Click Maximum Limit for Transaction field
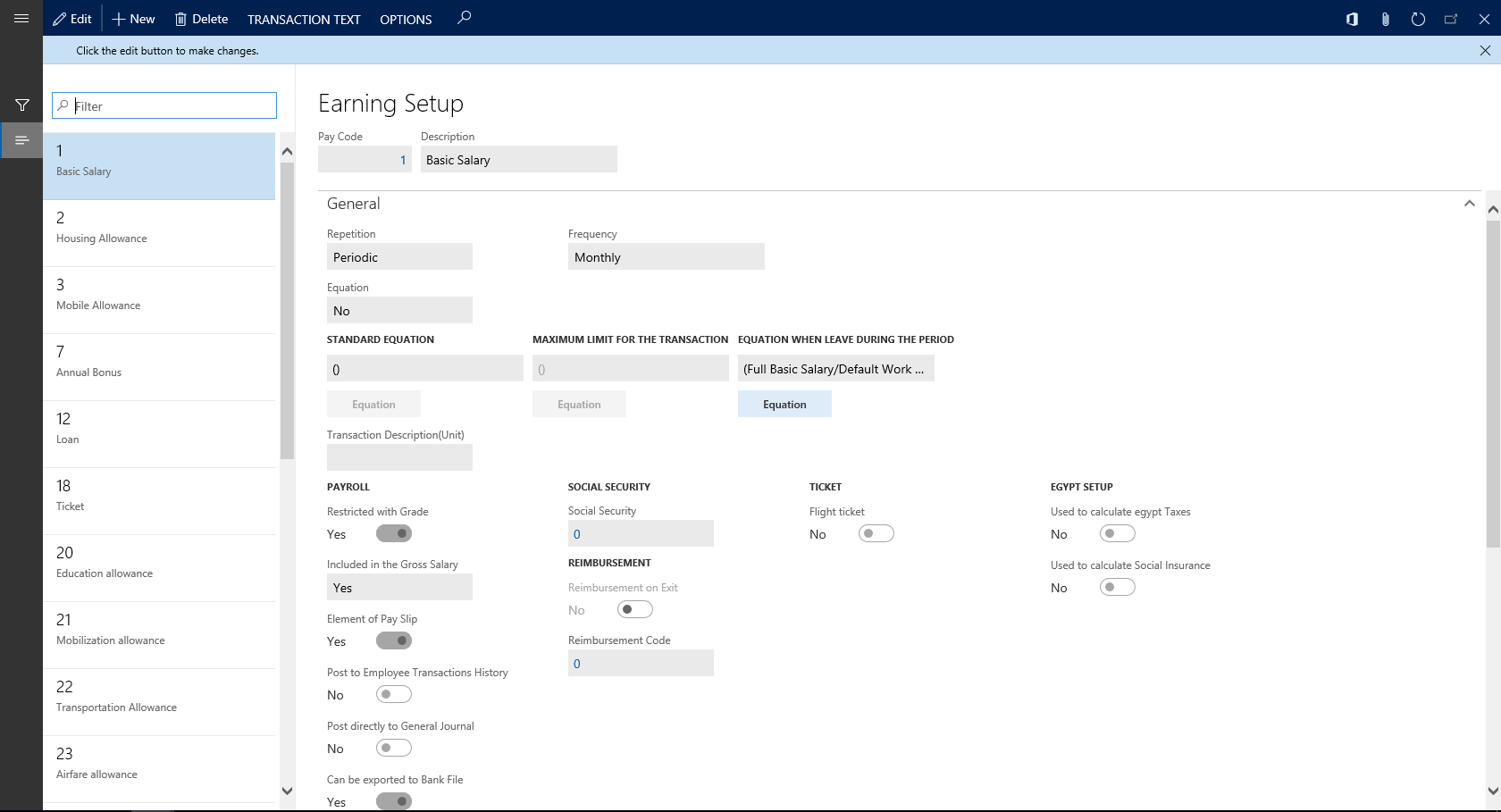The height and width of the screenshot is (812, 1501). click(630, 369)
